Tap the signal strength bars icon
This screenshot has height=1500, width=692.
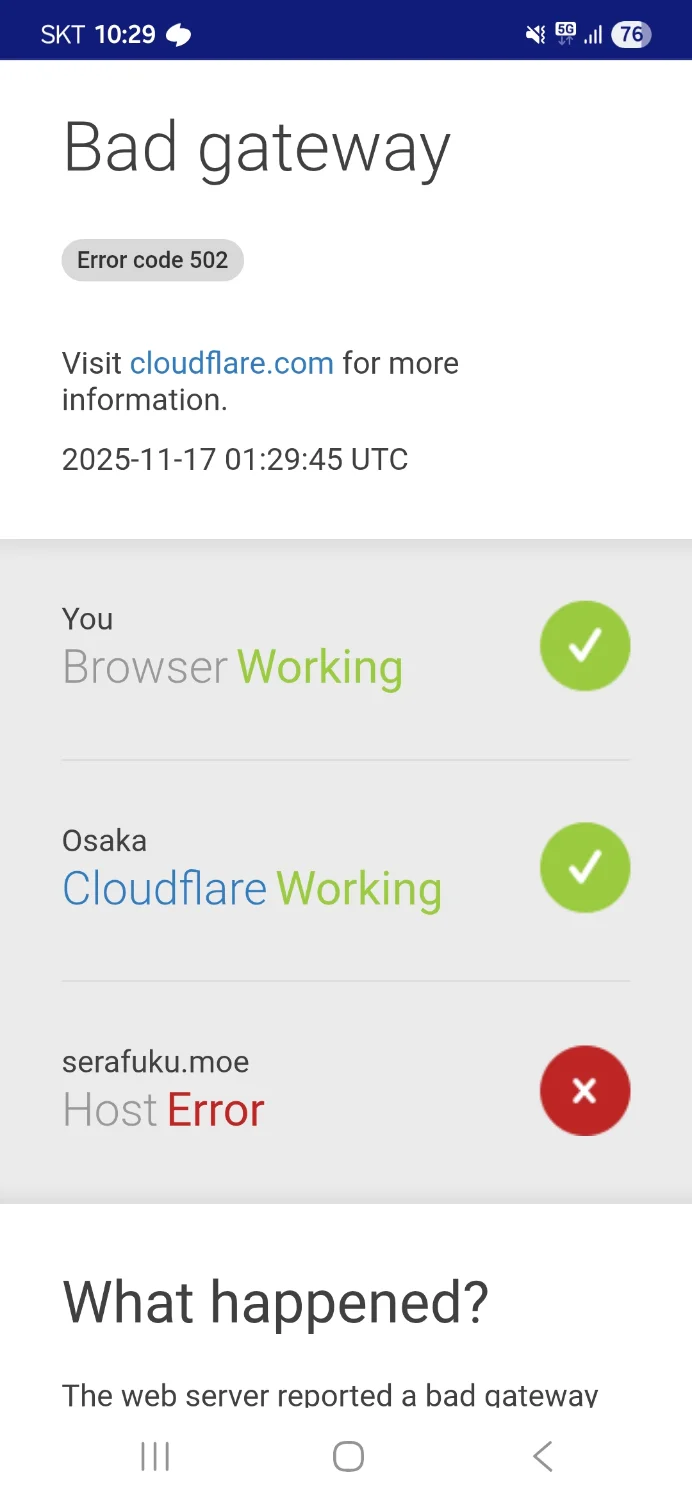tap(594, 35)
